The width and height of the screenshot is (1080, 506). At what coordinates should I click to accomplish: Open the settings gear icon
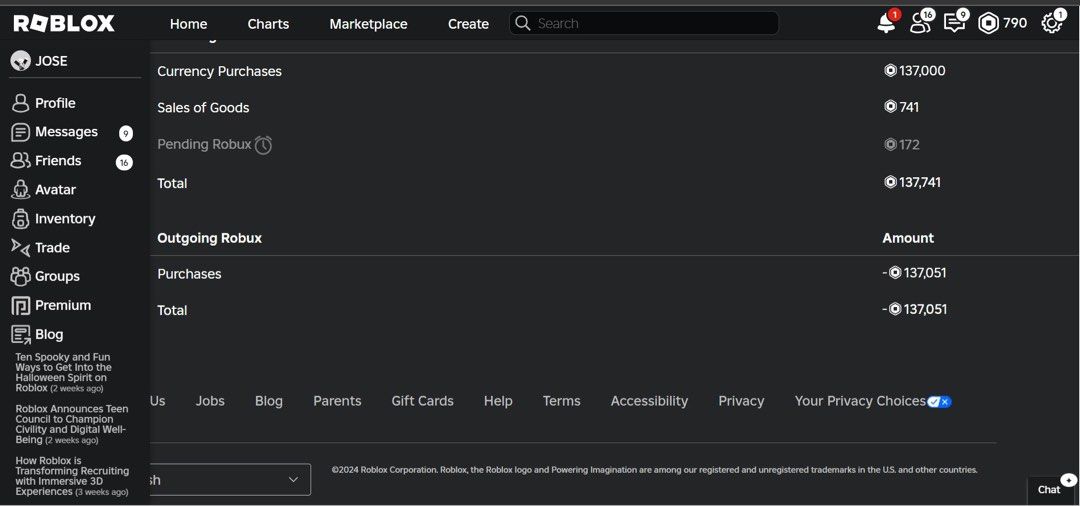point(1051,23)
